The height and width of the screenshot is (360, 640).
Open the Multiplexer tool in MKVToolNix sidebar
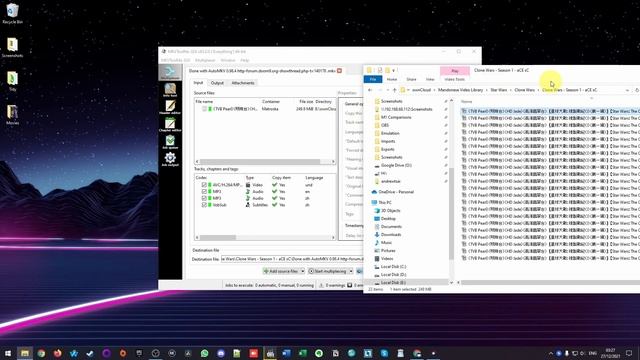[x=170, y=72]
